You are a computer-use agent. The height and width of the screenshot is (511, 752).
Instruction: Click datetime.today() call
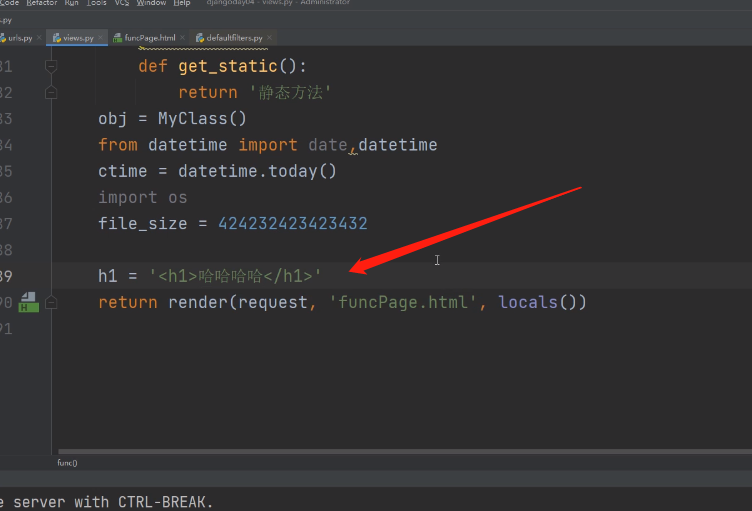tap(258, 171)
